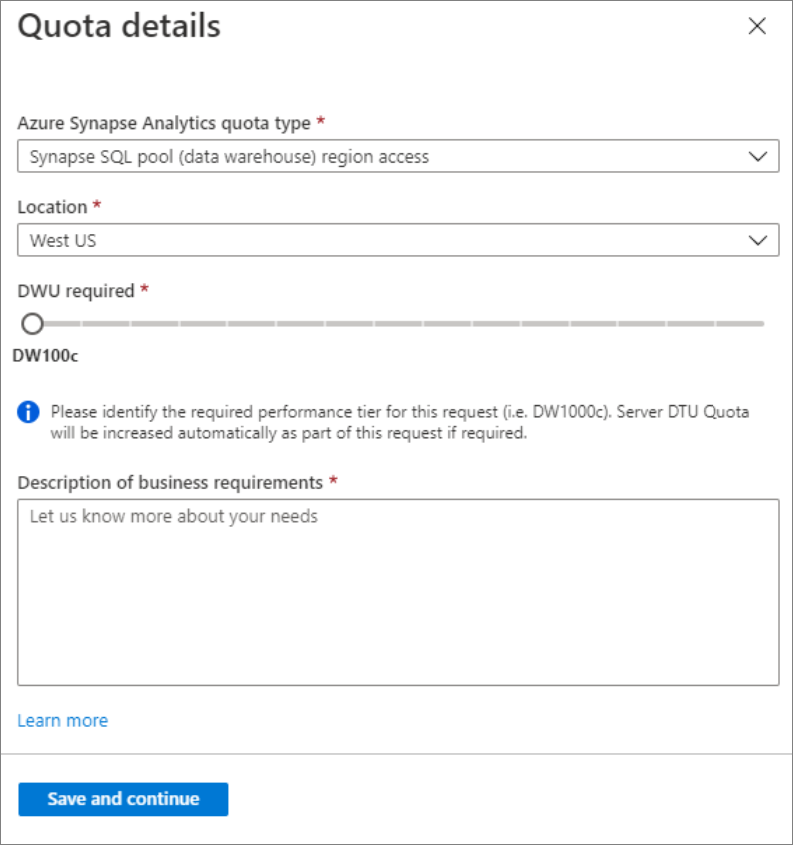Click the blue information icon

click(x=30, y=412)
